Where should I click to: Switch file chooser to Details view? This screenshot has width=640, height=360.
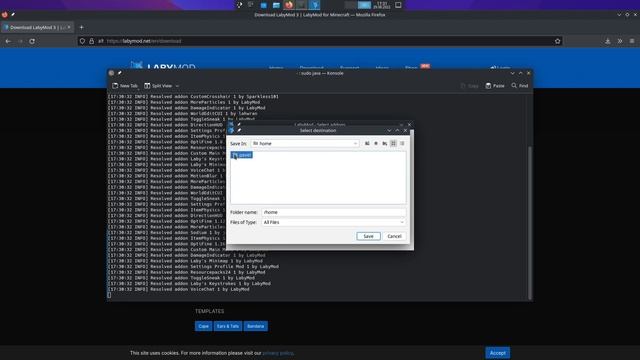402,144
